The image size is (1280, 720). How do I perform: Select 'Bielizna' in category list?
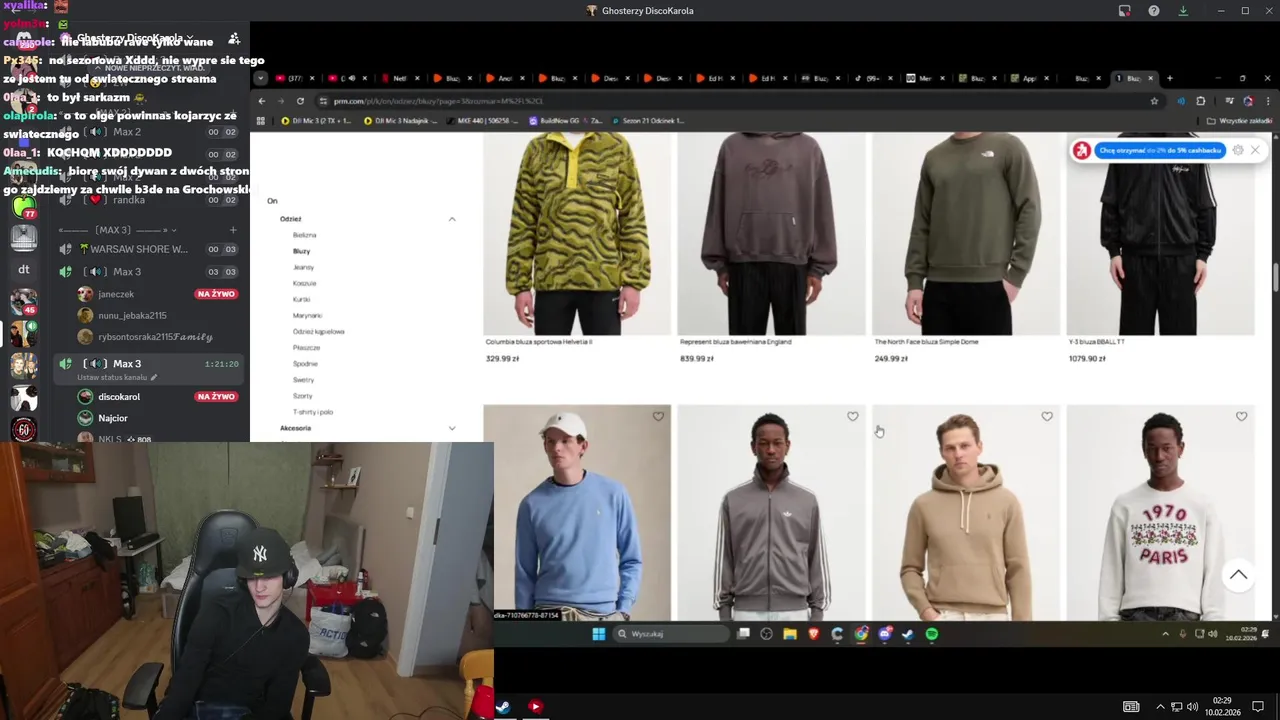304,235
